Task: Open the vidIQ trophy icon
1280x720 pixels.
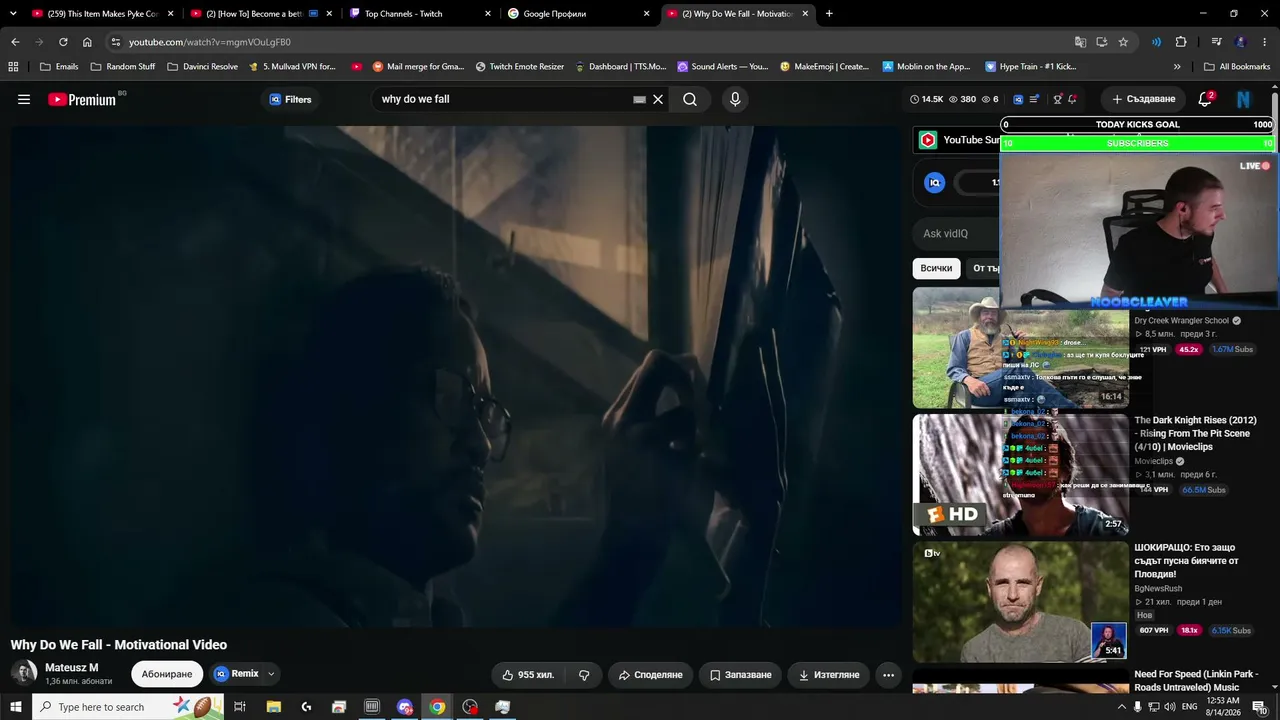Action: 1058,99
